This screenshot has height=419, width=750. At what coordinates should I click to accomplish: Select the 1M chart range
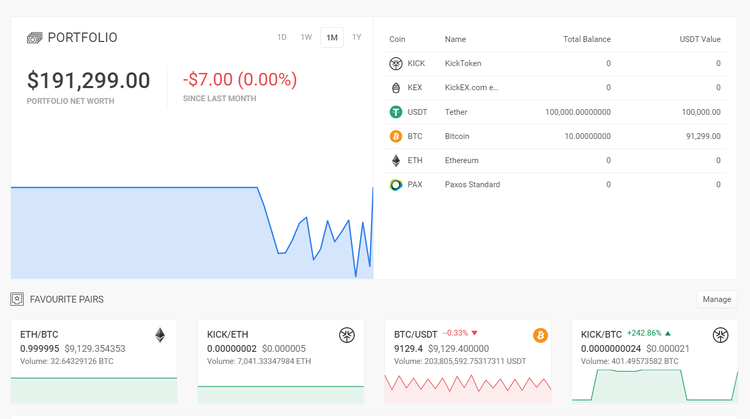[x=332, y=37]
